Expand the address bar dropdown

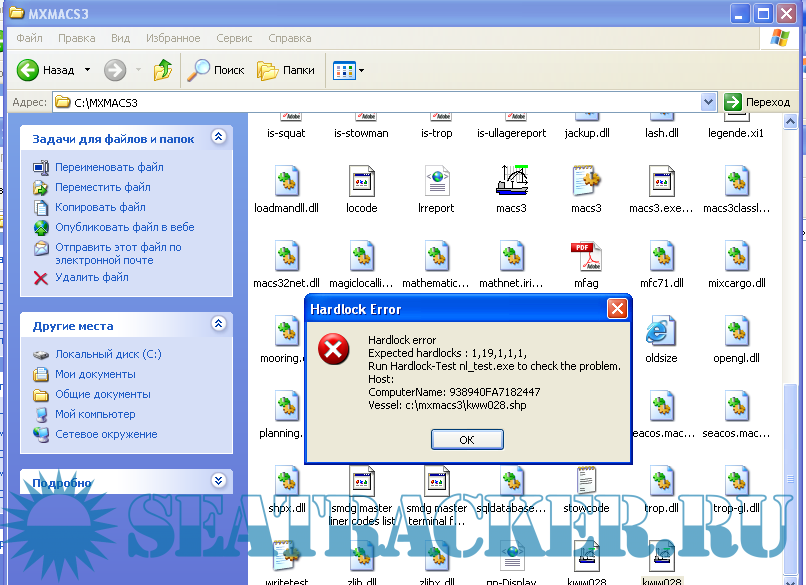[709, 102]
